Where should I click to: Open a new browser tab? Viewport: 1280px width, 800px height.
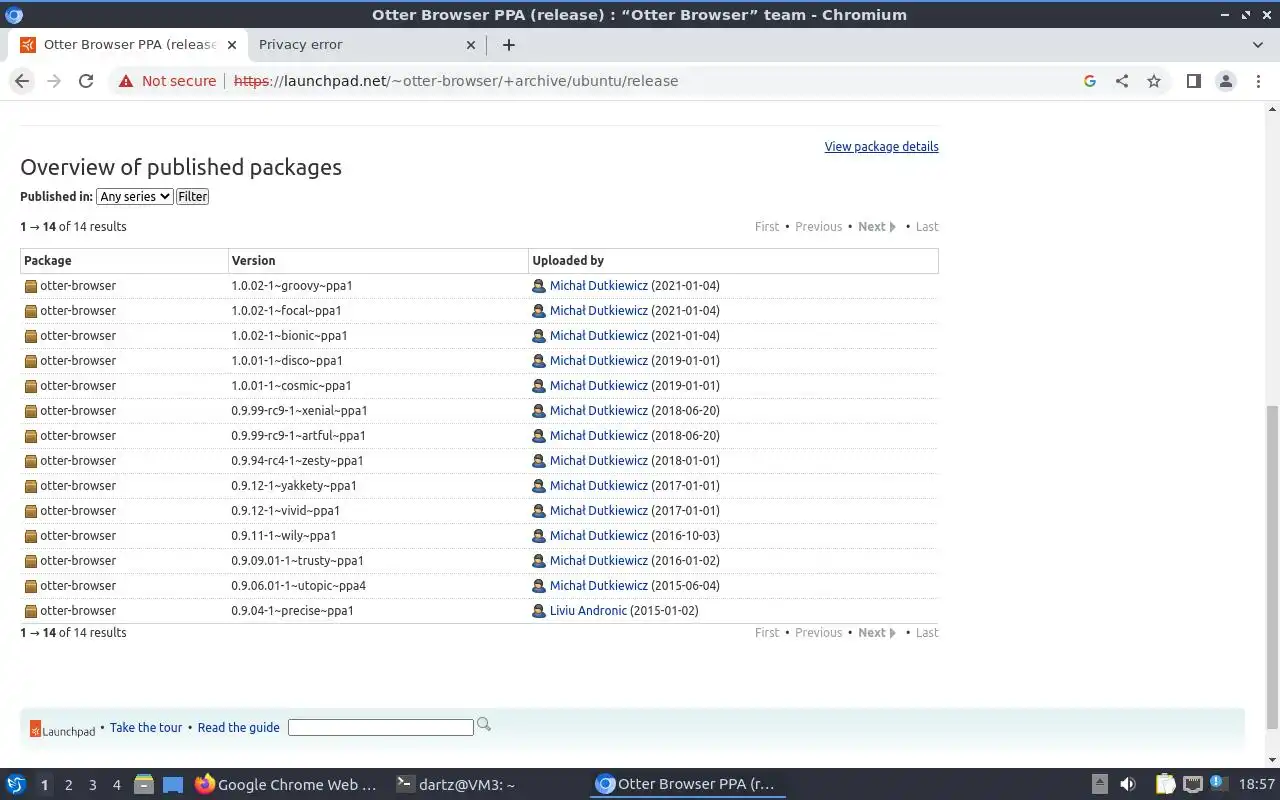click(508, 44)
